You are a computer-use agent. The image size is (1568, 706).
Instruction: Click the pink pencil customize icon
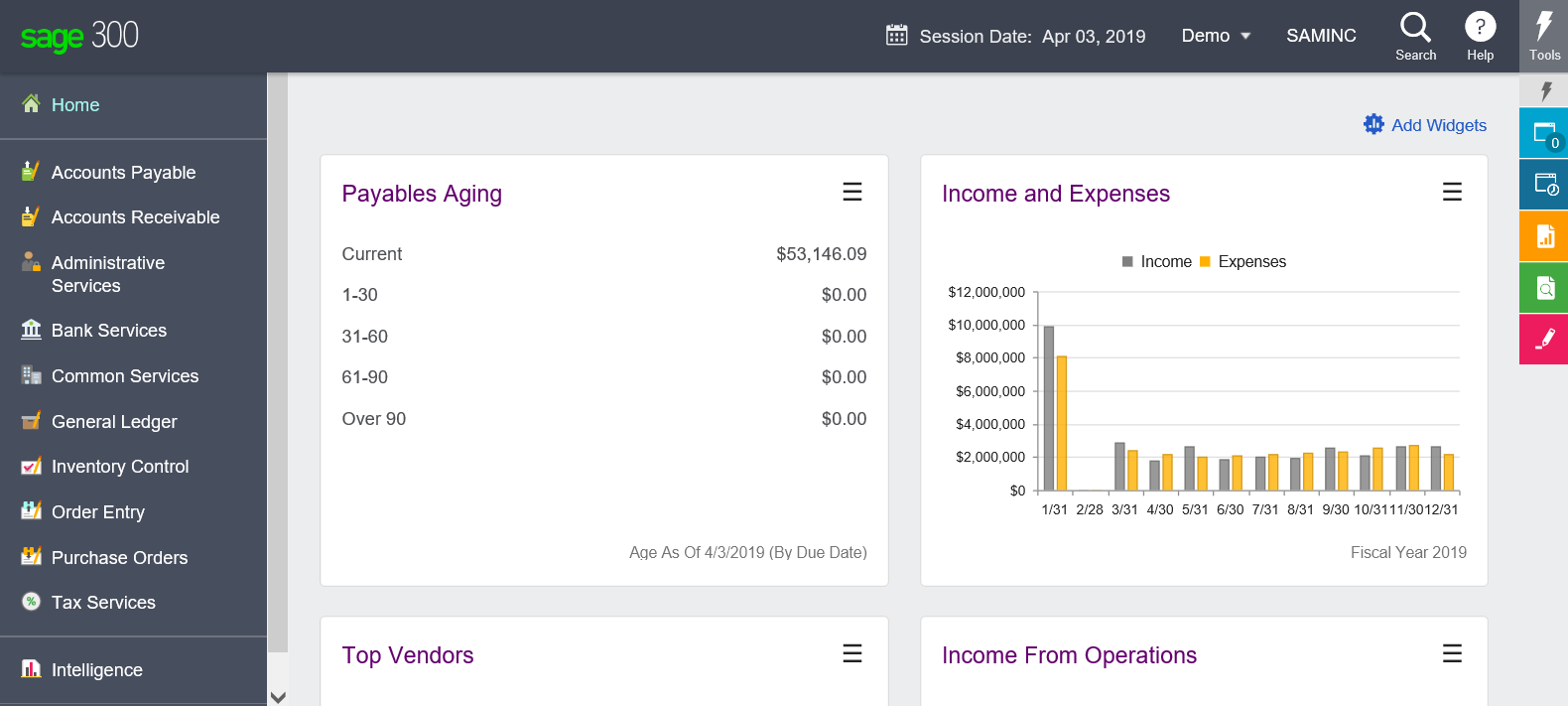(x=1544, y=340)
